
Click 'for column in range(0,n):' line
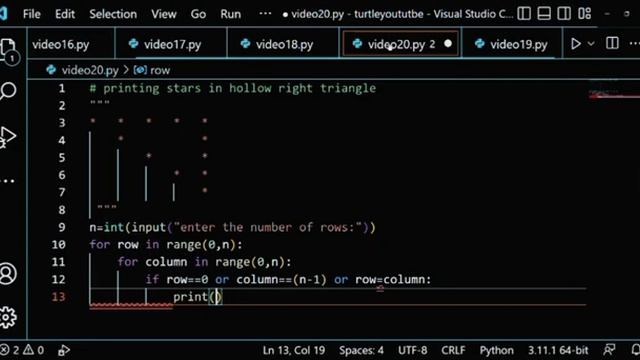204,262
